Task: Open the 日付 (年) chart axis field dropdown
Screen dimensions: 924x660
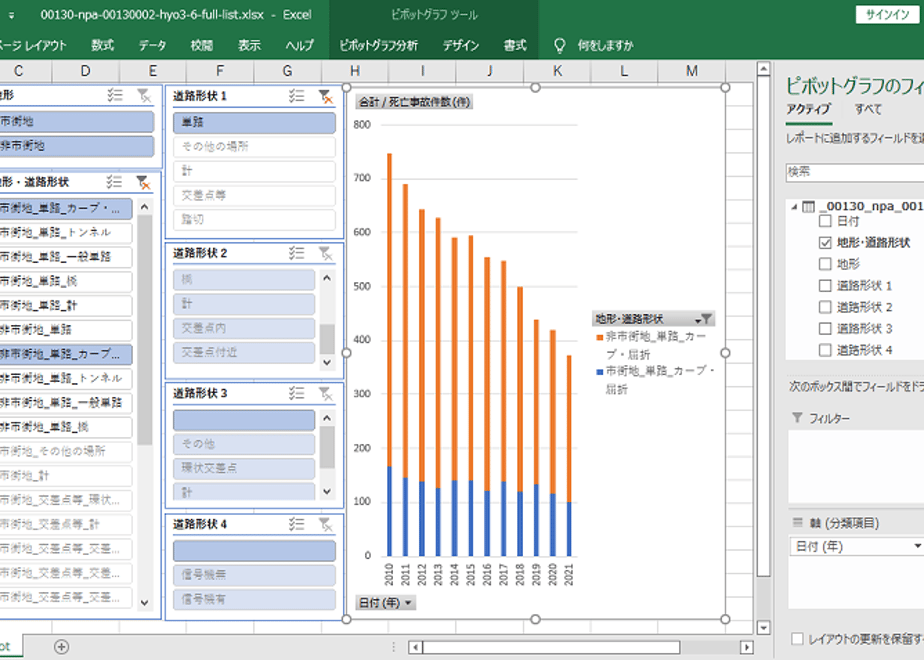Action: tap(386, 603)
